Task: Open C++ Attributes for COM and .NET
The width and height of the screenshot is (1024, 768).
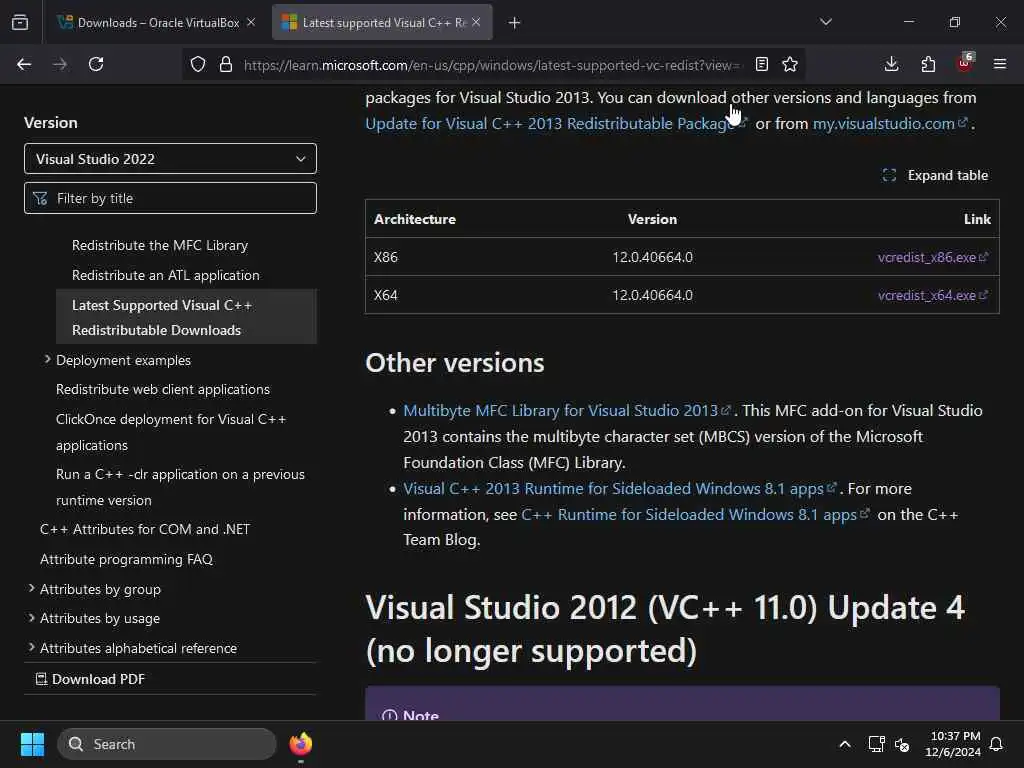Action: [x=145, y=529]
